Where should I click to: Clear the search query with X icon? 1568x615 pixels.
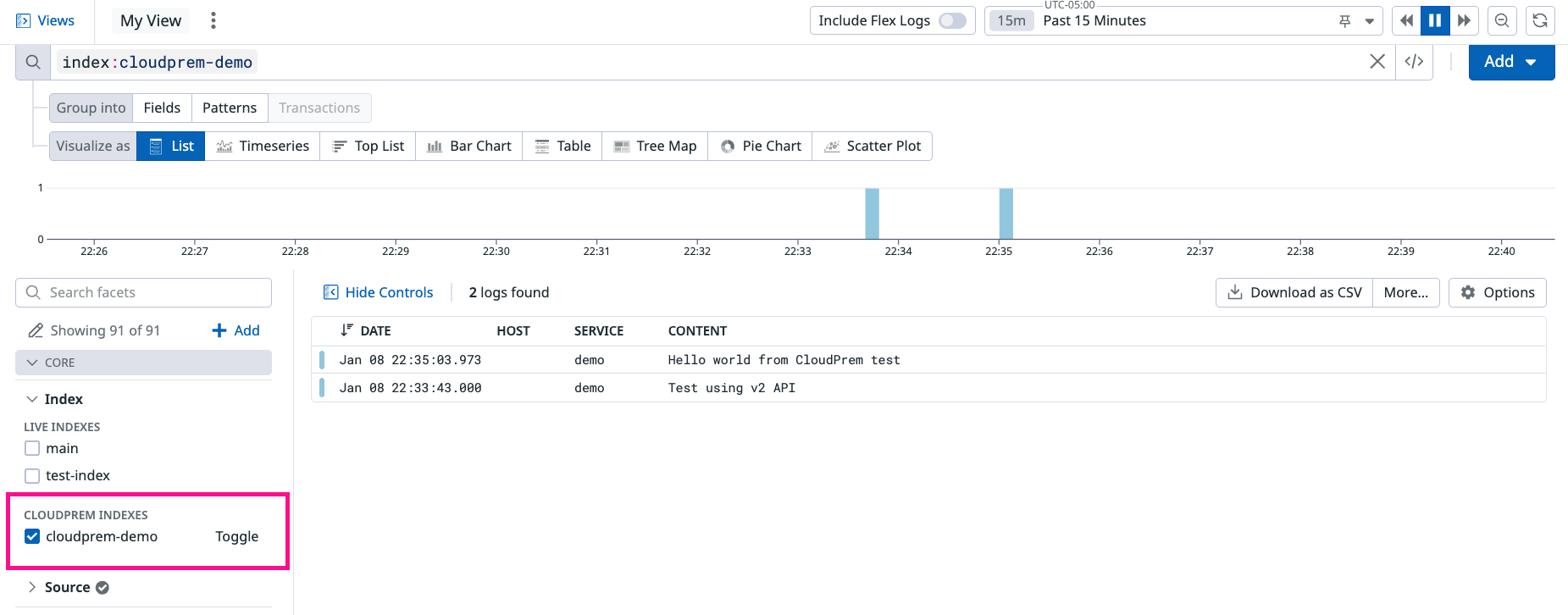(x=1377, y=62)
